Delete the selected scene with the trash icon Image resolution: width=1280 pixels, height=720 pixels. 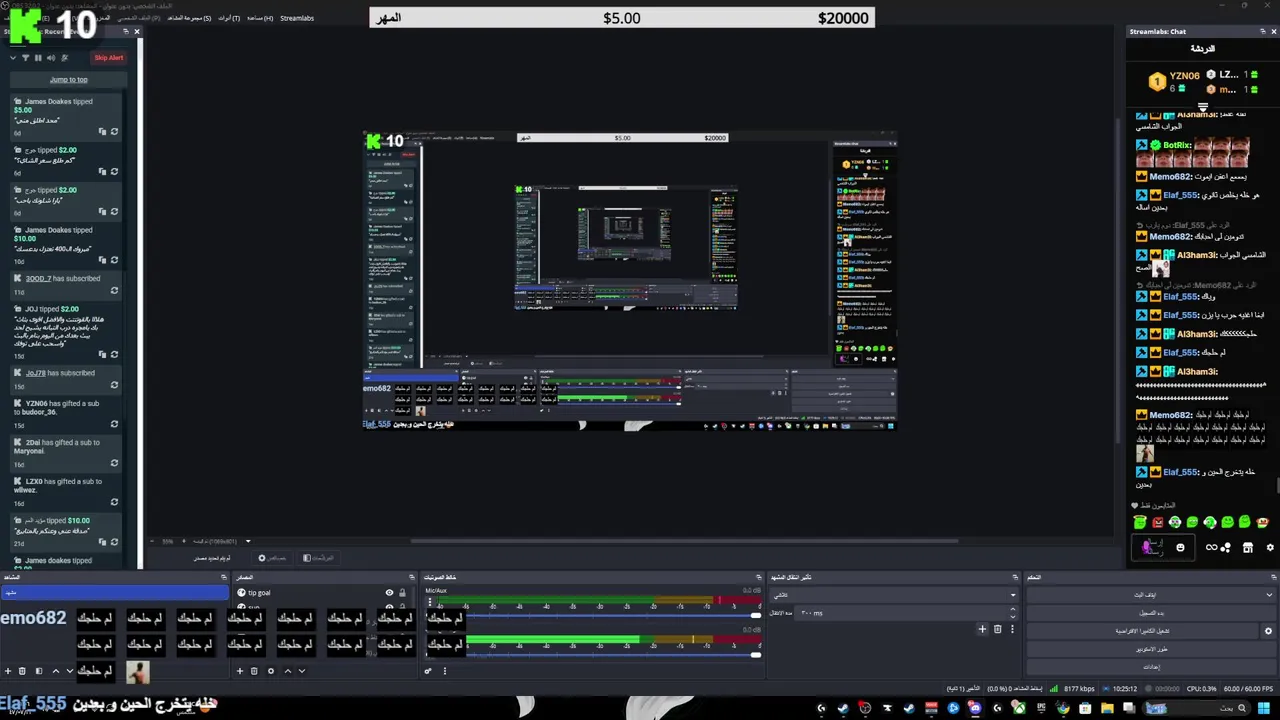coord(22,671)
